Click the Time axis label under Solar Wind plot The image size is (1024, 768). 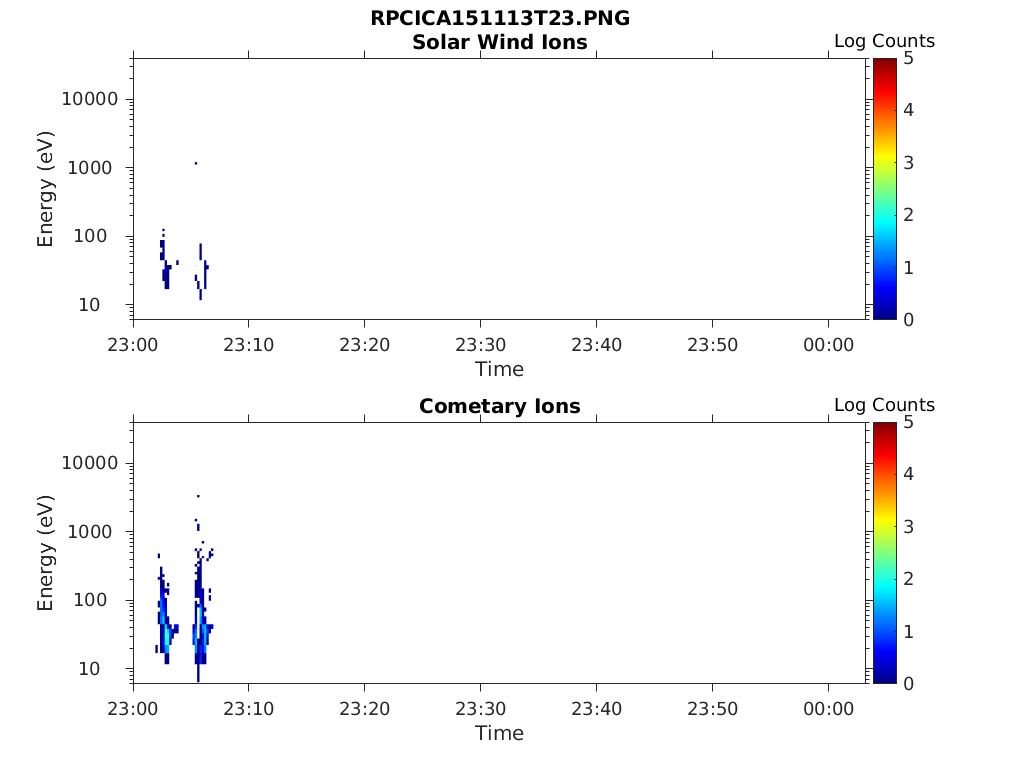(x=500, y=369)
